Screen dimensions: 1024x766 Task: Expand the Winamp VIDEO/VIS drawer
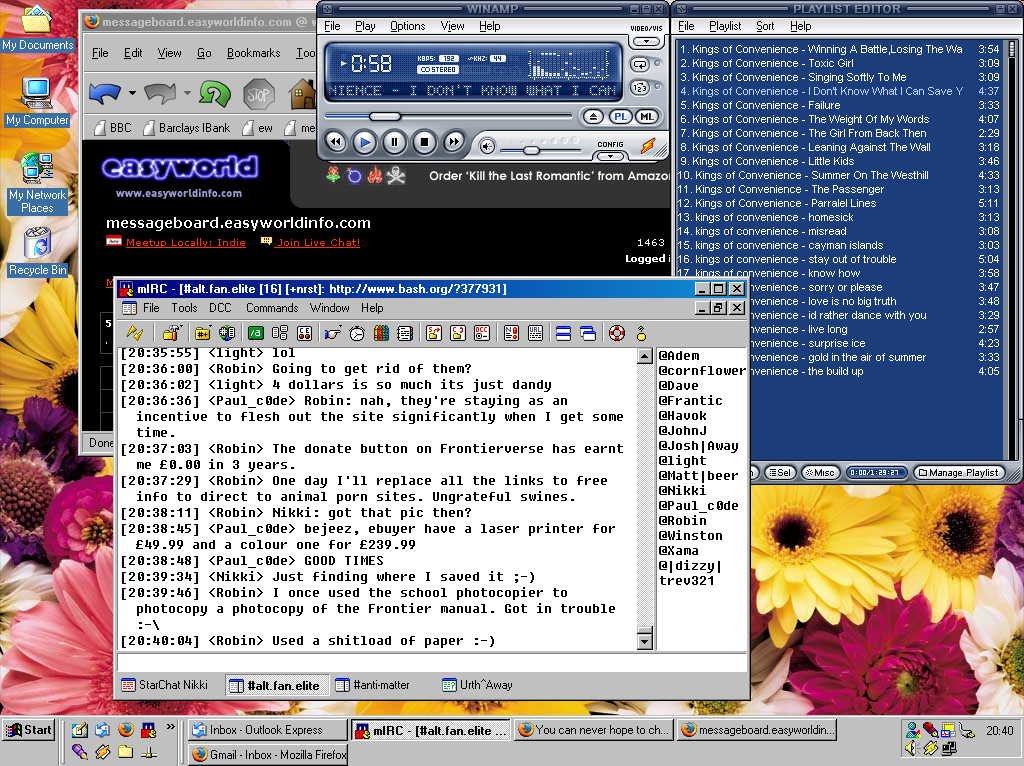[x=646, y=42]
